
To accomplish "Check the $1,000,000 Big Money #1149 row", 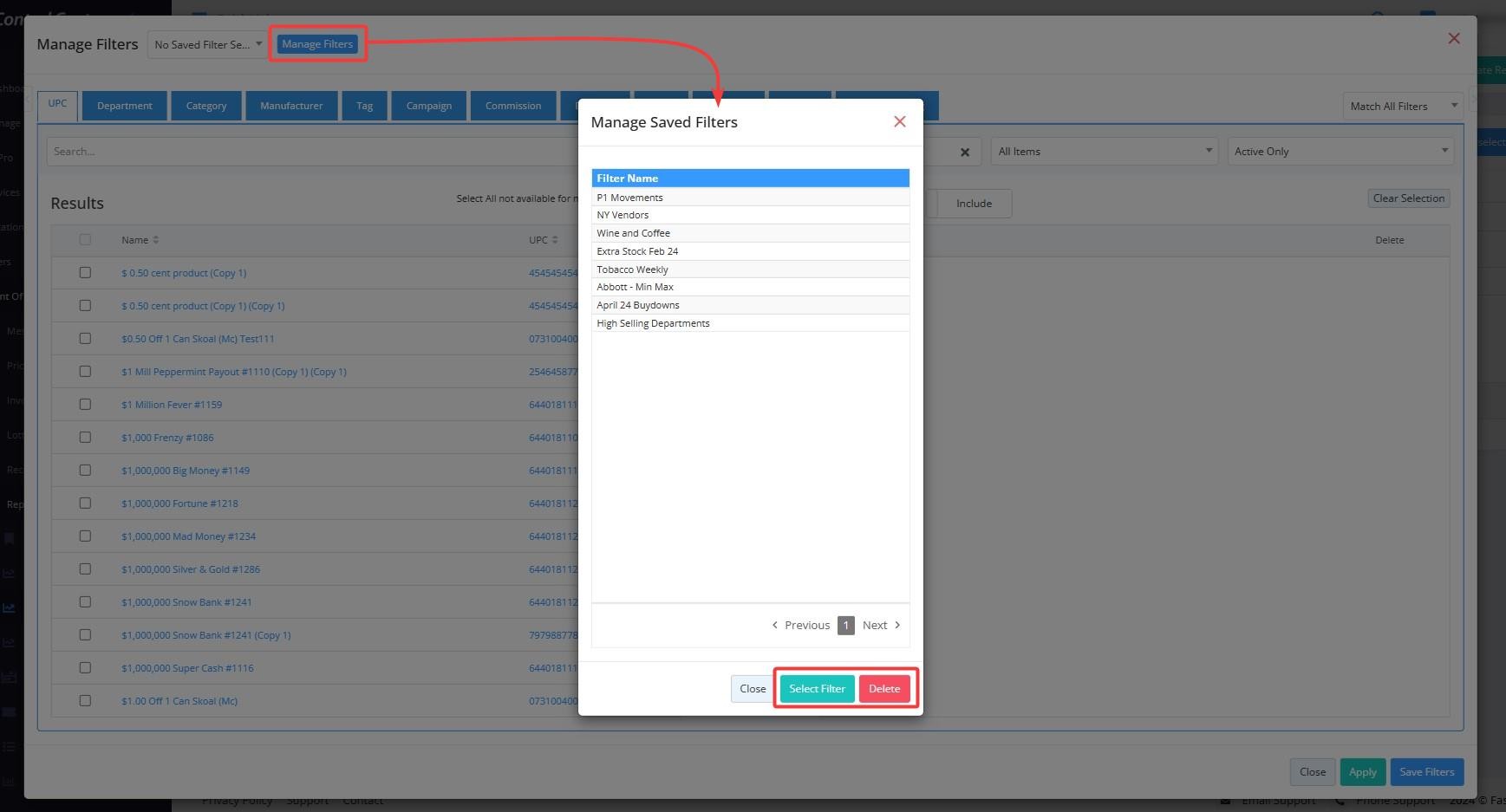I will (x=85, y=471).
